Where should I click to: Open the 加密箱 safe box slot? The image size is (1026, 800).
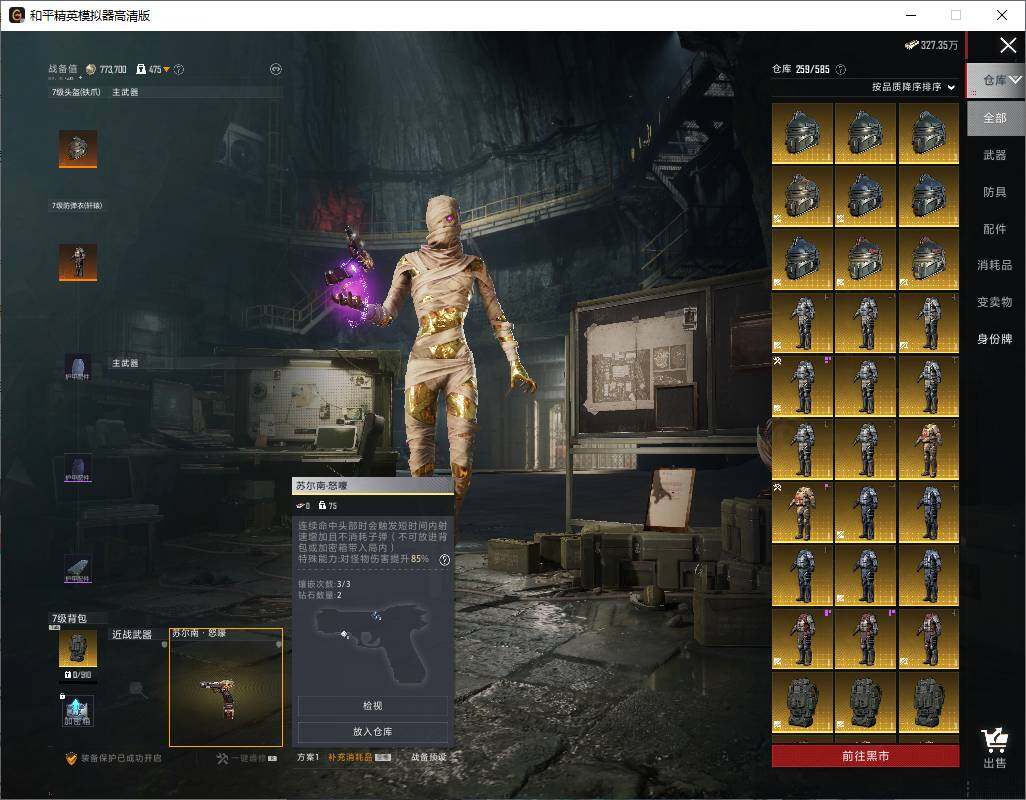click(x=78, y=711)
